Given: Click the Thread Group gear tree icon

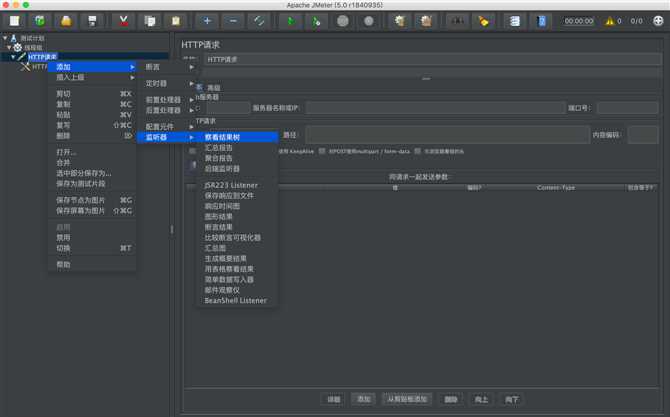Looking at the screenshot, I should [x=18, y=47].
